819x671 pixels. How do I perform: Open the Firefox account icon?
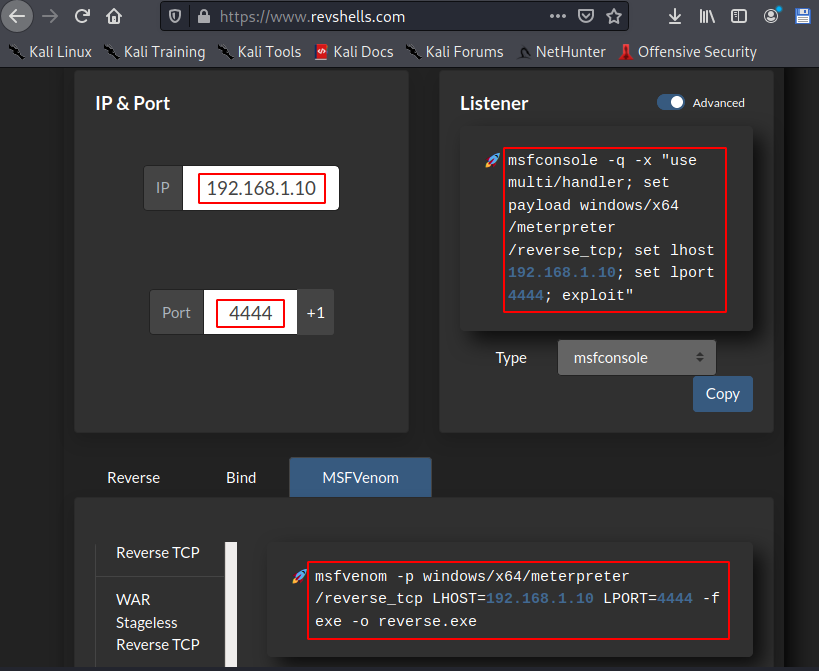[x=771, y=16]
